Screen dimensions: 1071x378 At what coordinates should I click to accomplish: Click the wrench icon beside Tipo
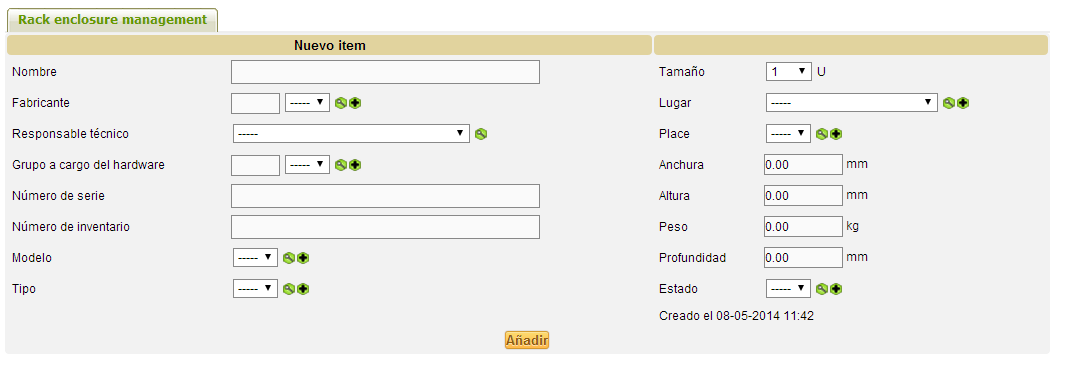(x=289, y=289)
